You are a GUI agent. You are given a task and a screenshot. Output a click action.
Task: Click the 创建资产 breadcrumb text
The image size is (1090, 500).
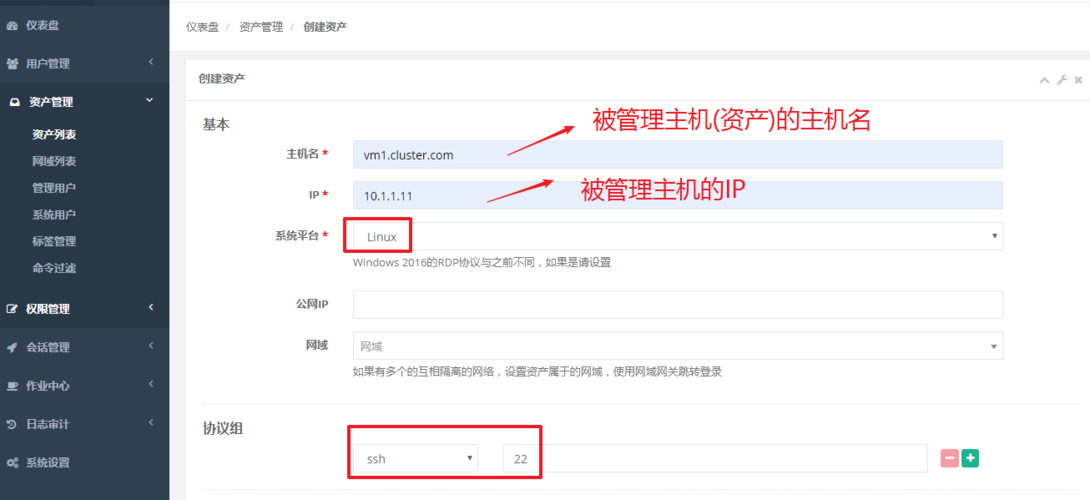point(325,27)
